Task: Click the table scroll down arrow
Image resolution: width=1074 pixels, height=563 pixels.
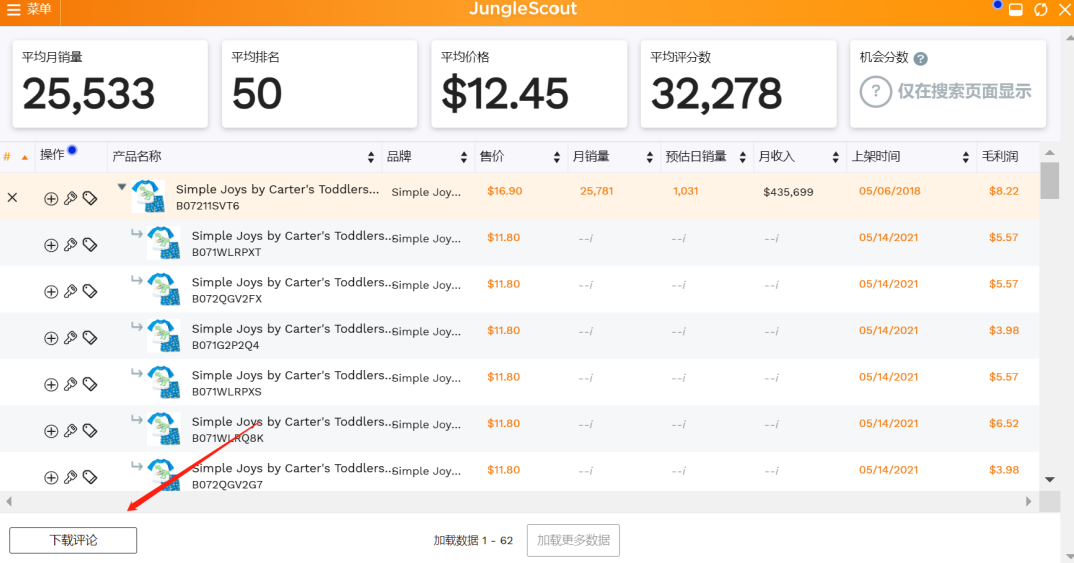Action: [1049, 480]
